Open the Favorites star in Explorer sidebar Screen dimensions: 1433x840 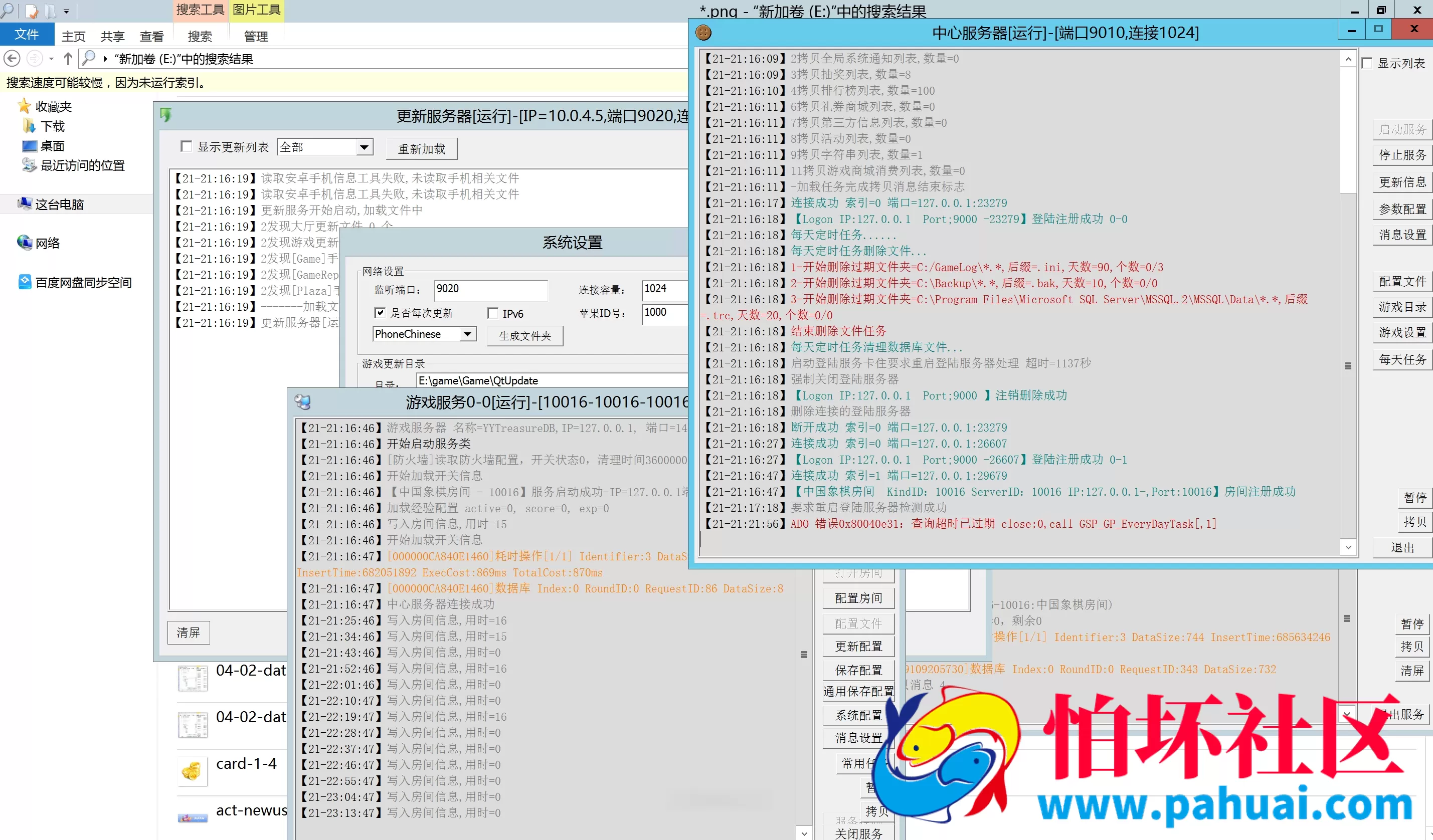[25, 106]
